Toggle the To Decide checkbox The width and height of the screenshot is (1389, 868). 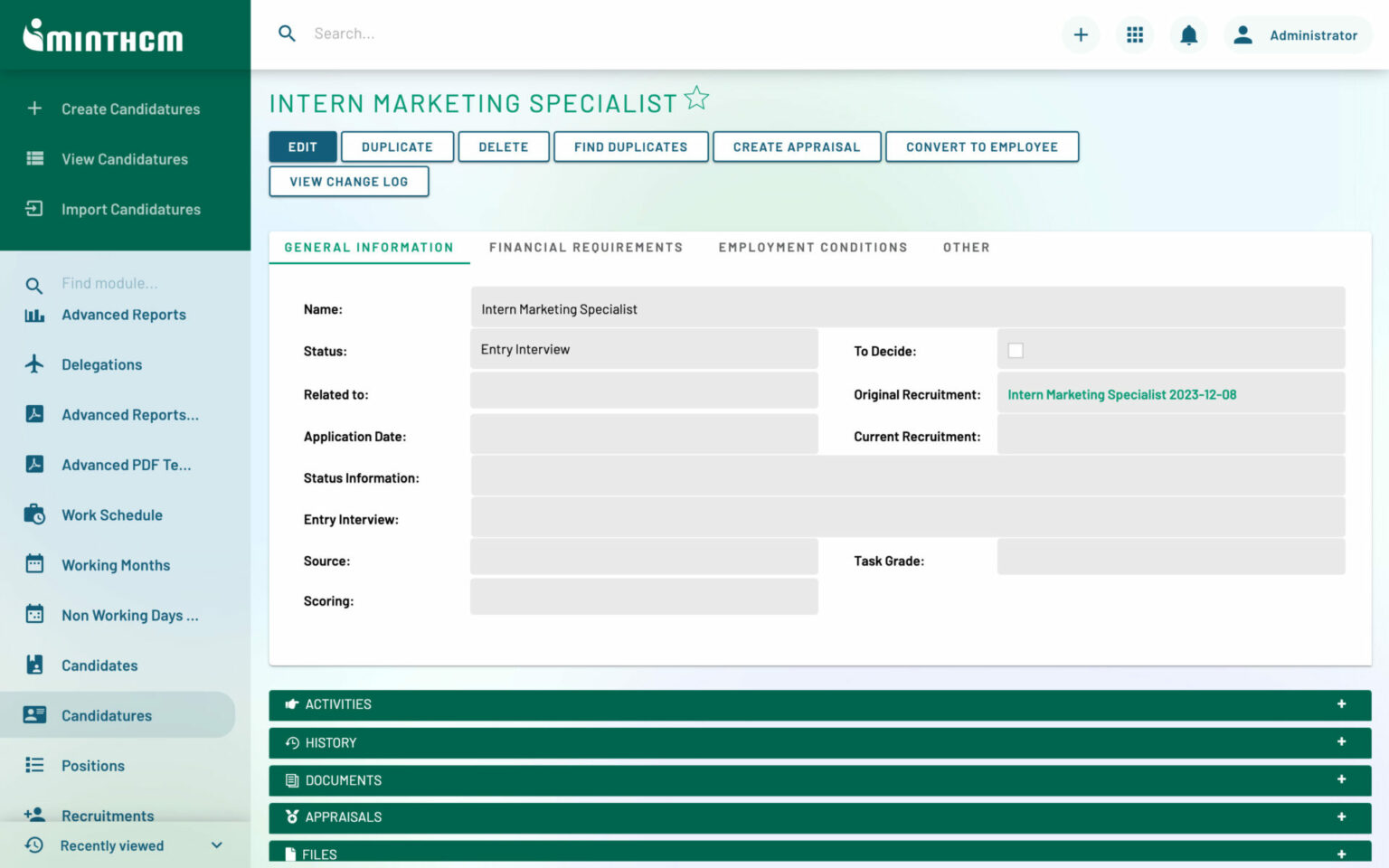(1016, 350)
